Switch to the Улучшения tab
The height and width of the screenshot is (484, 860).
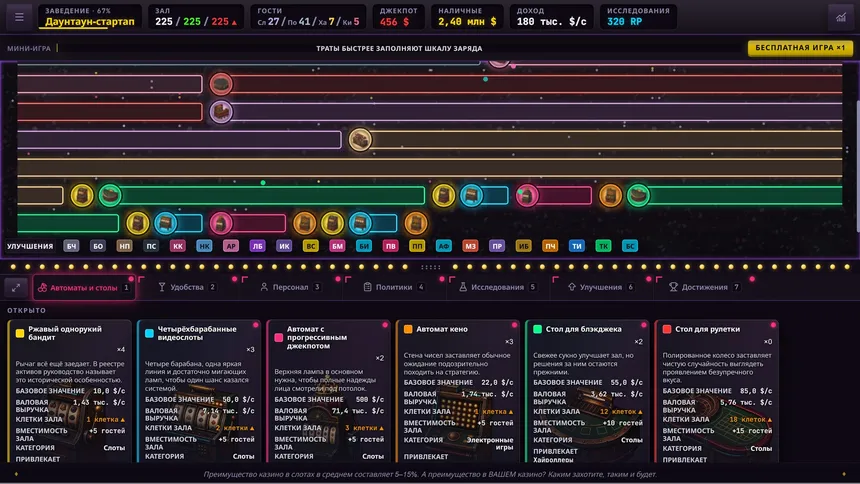pyautogui.click(x=601, y=287)
